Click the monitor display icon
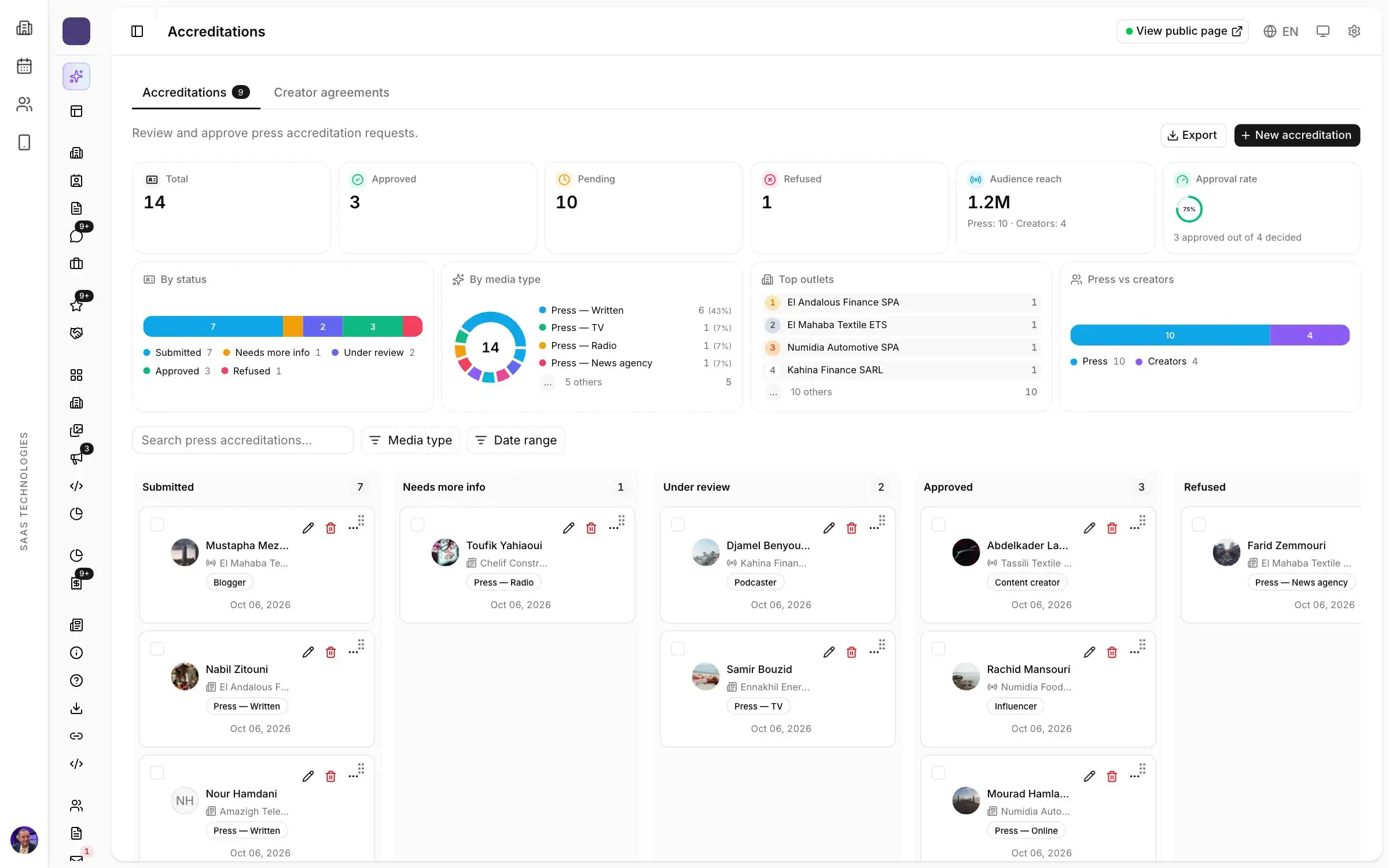Screen dimensions: 1389x868 (1322, 31)
